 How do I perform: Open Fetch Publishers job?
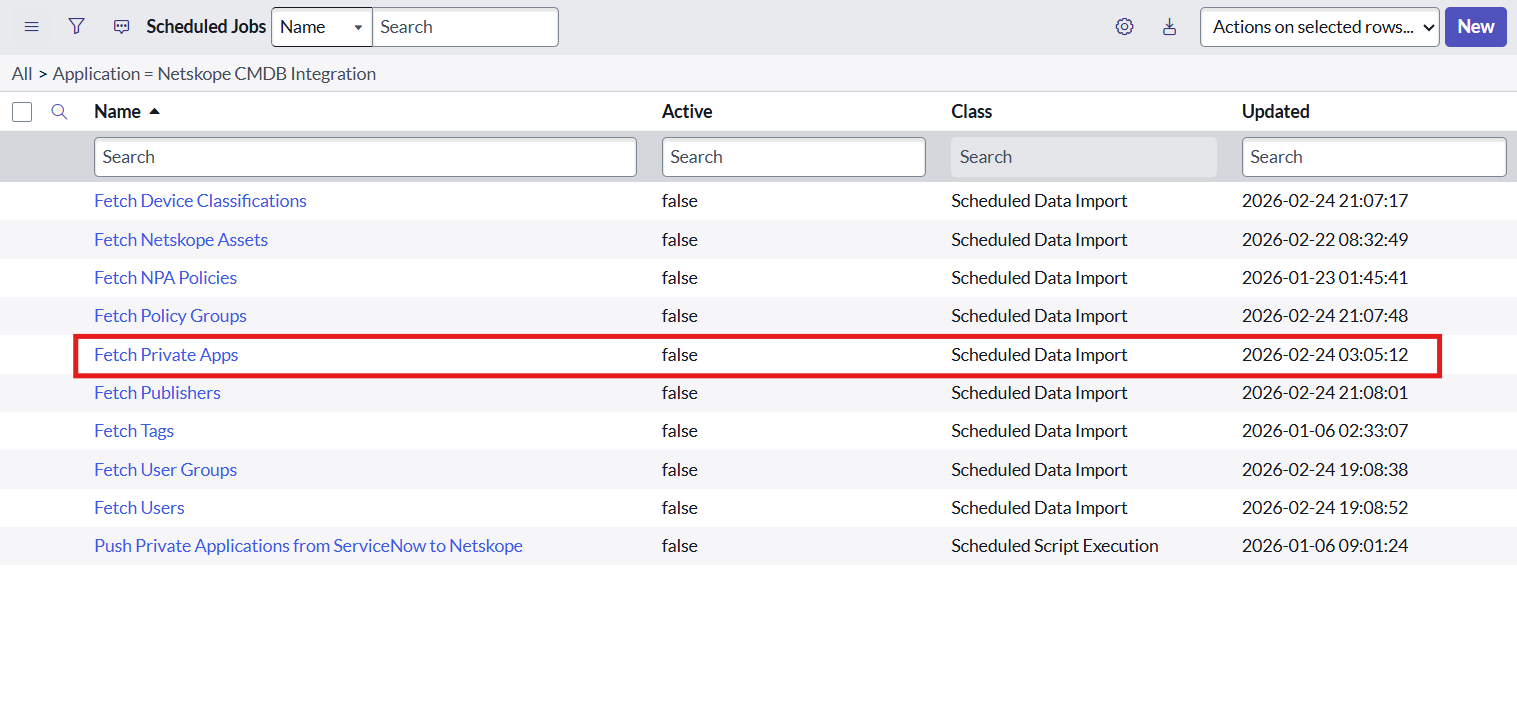[x=157, y=393]
